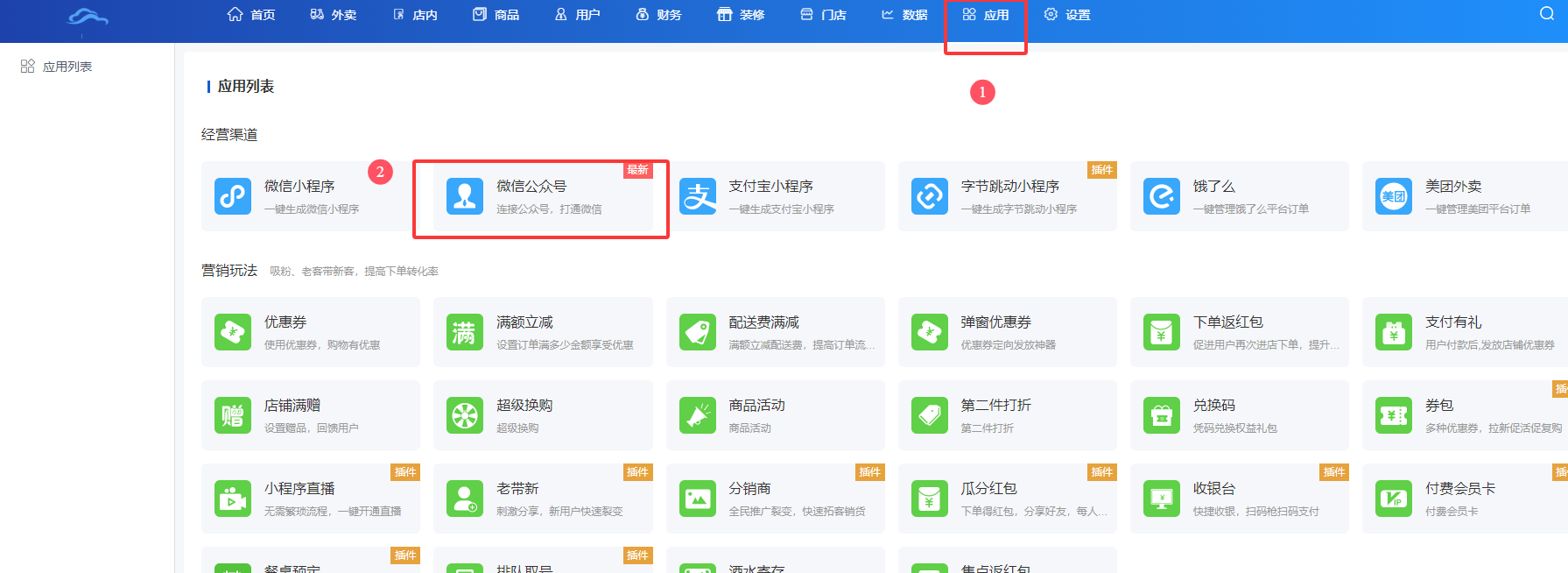Click the description 一键生成微信小程序
Image resolution: width=1568 pixels, height=573 pixels.
click(x=312, y=209)
